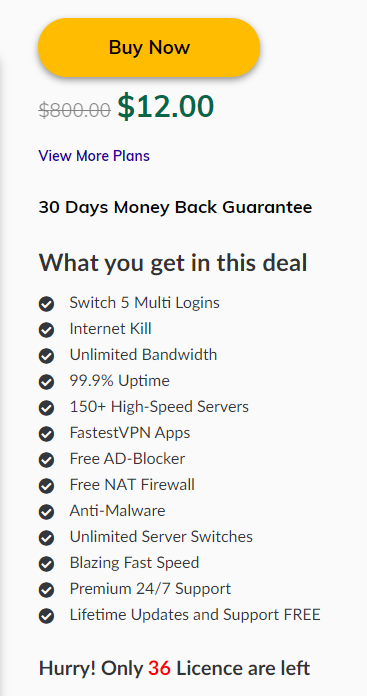Click checkmark icon beside Free NAT Firewall
The width and height of the screenshot is (367, 696).
pos(46,486)
